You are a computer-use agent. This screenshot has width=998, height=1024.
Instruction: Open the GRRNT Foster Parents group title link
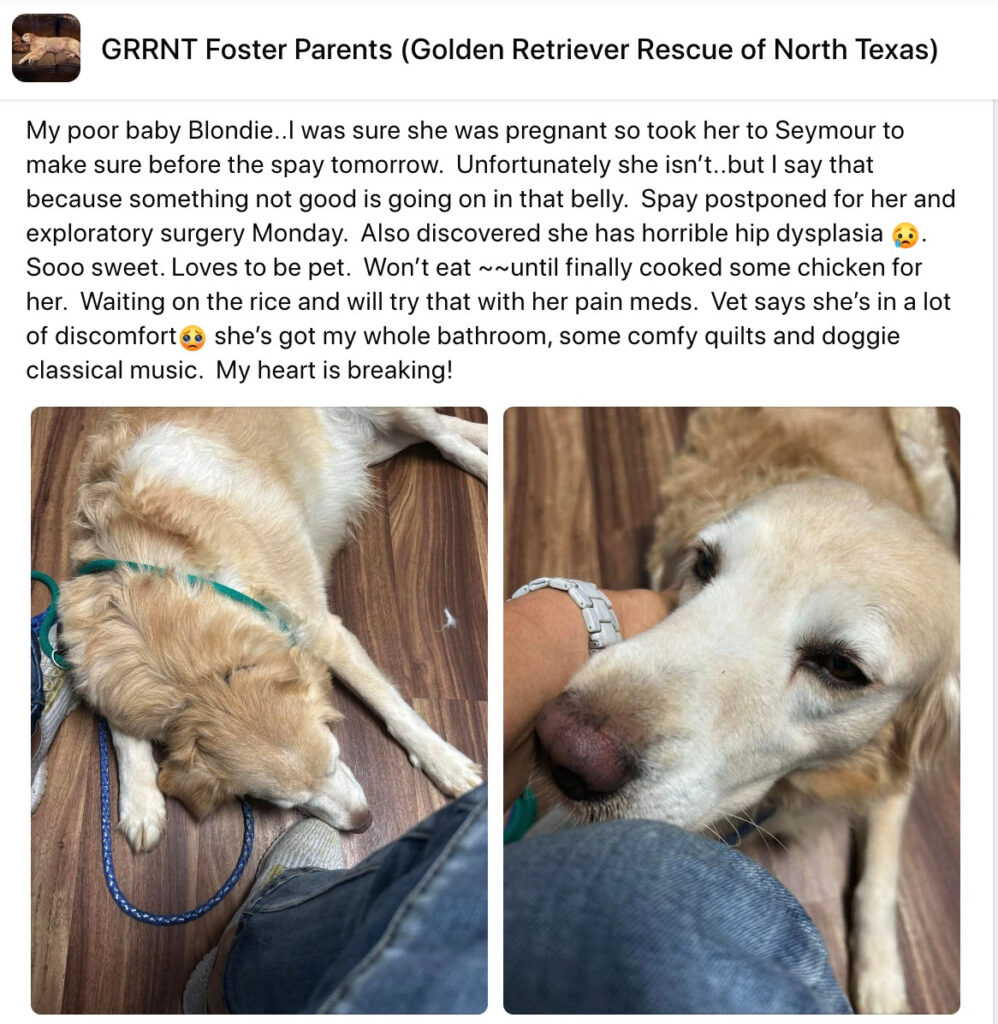(519, 49)
